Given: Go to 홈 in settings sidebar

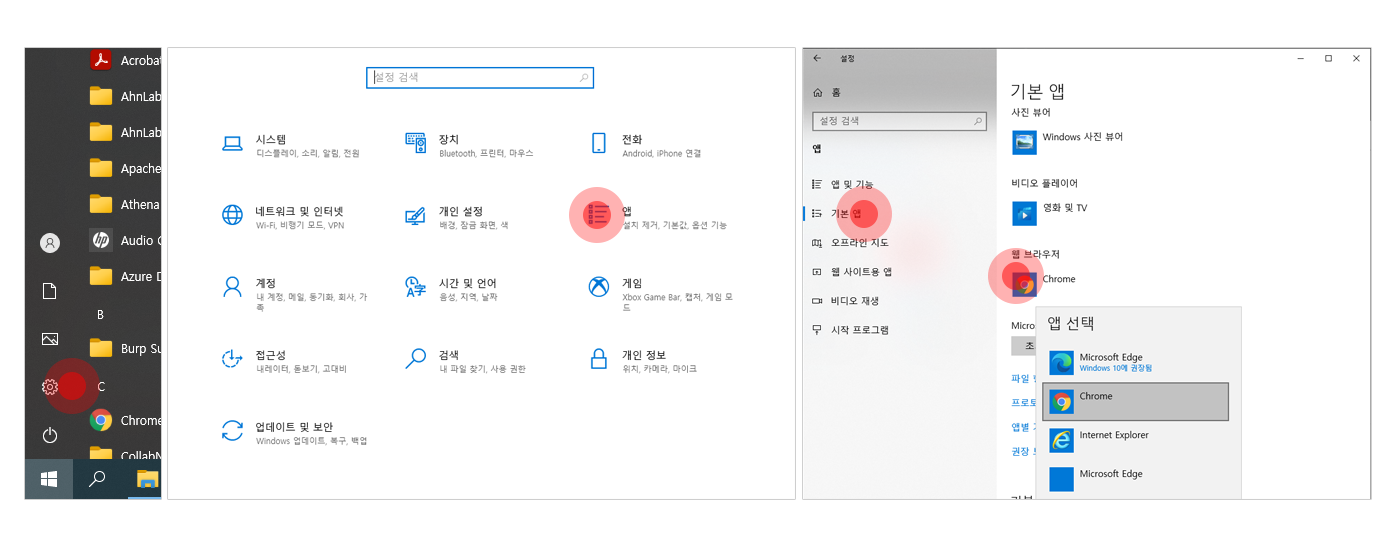Looking at the screenshot, I should coord(827,92).
